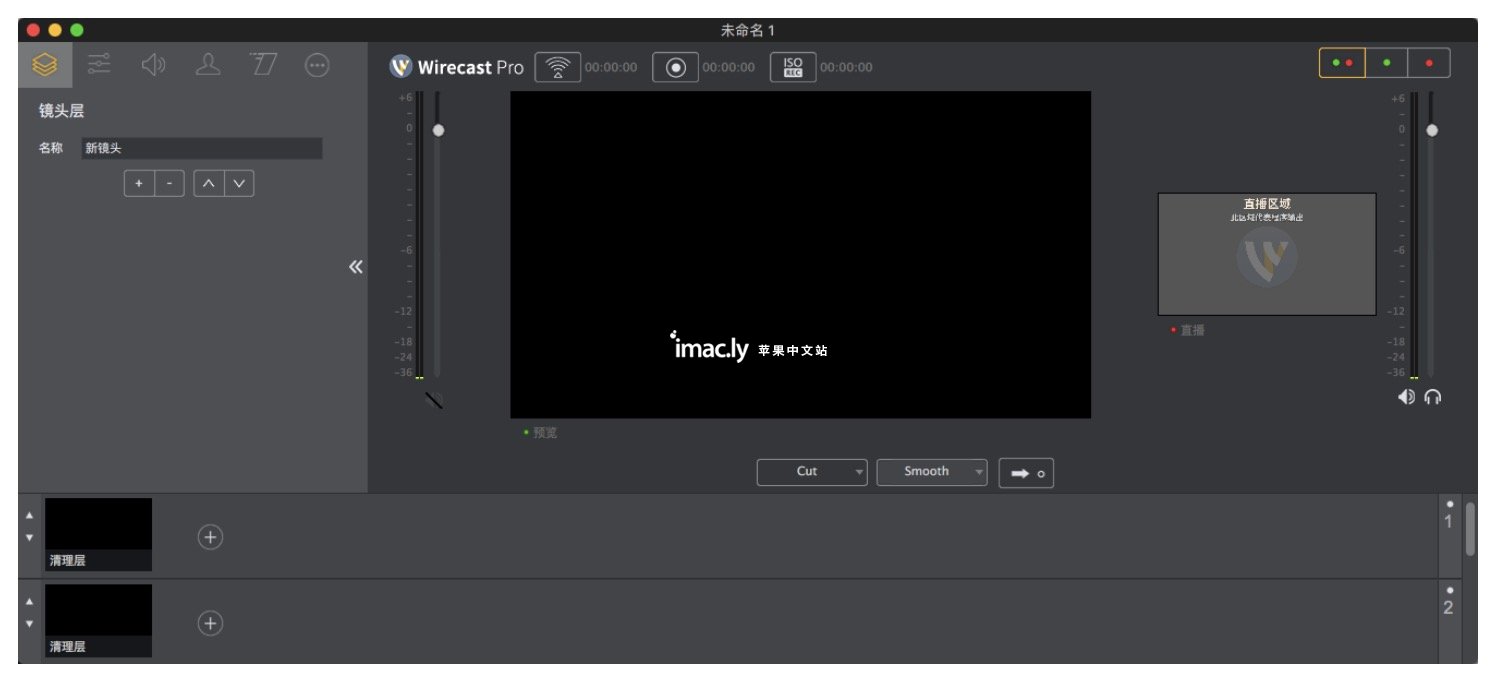Click the left audio volume slider handle
Viewport: 1498px width, 696px height.
click(x=438, y=130)
